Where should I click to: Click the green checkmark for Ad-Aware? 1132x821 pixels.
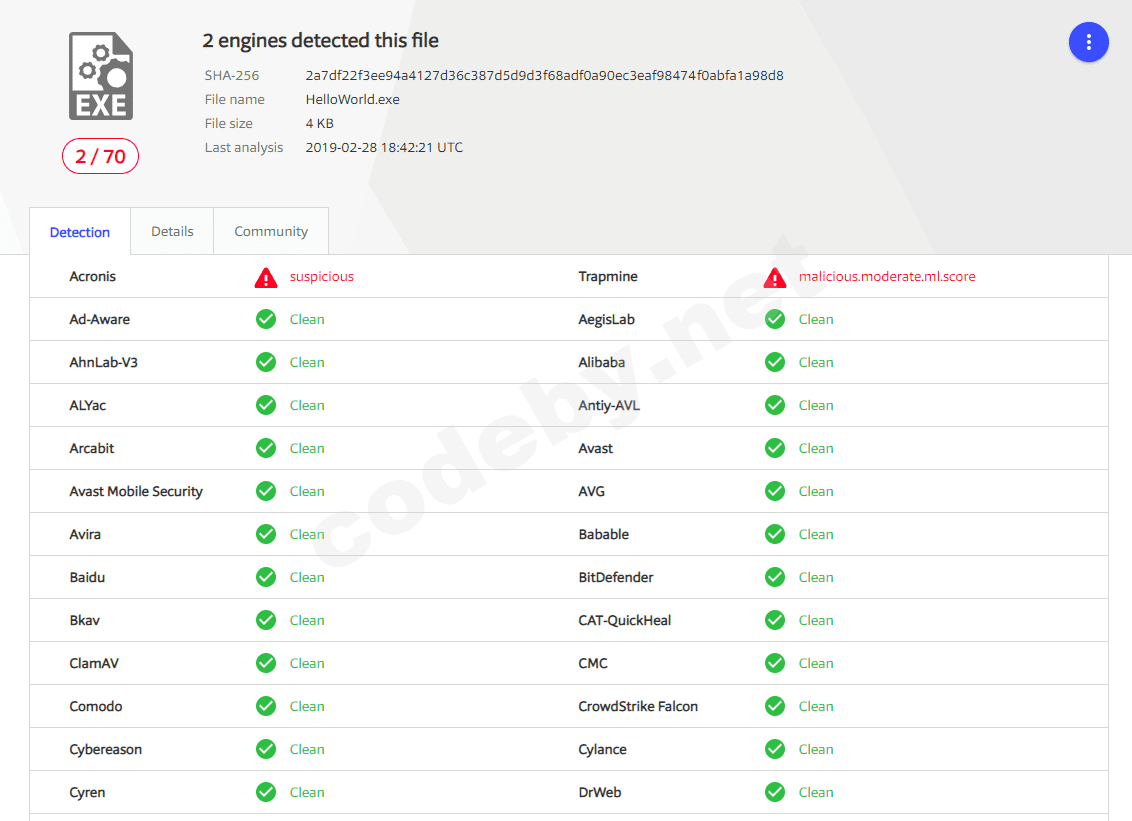266,320
